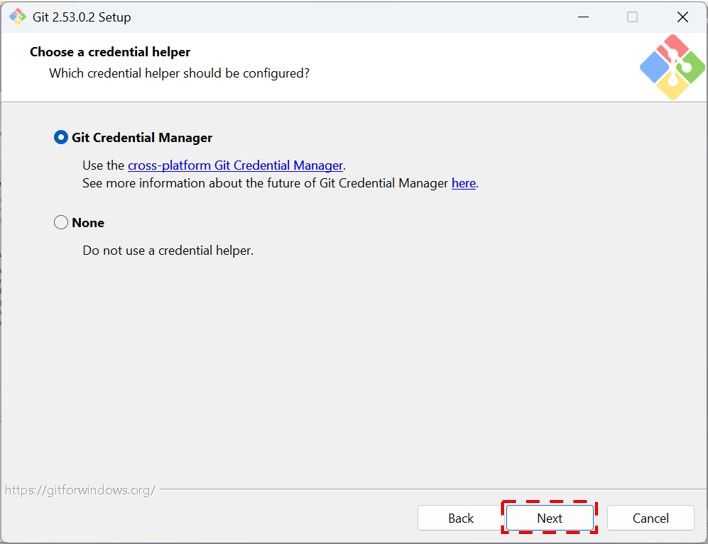Close the Git Setup installer window
The width and height of the screenshot is (708, 544).
[x=682, y=17]
